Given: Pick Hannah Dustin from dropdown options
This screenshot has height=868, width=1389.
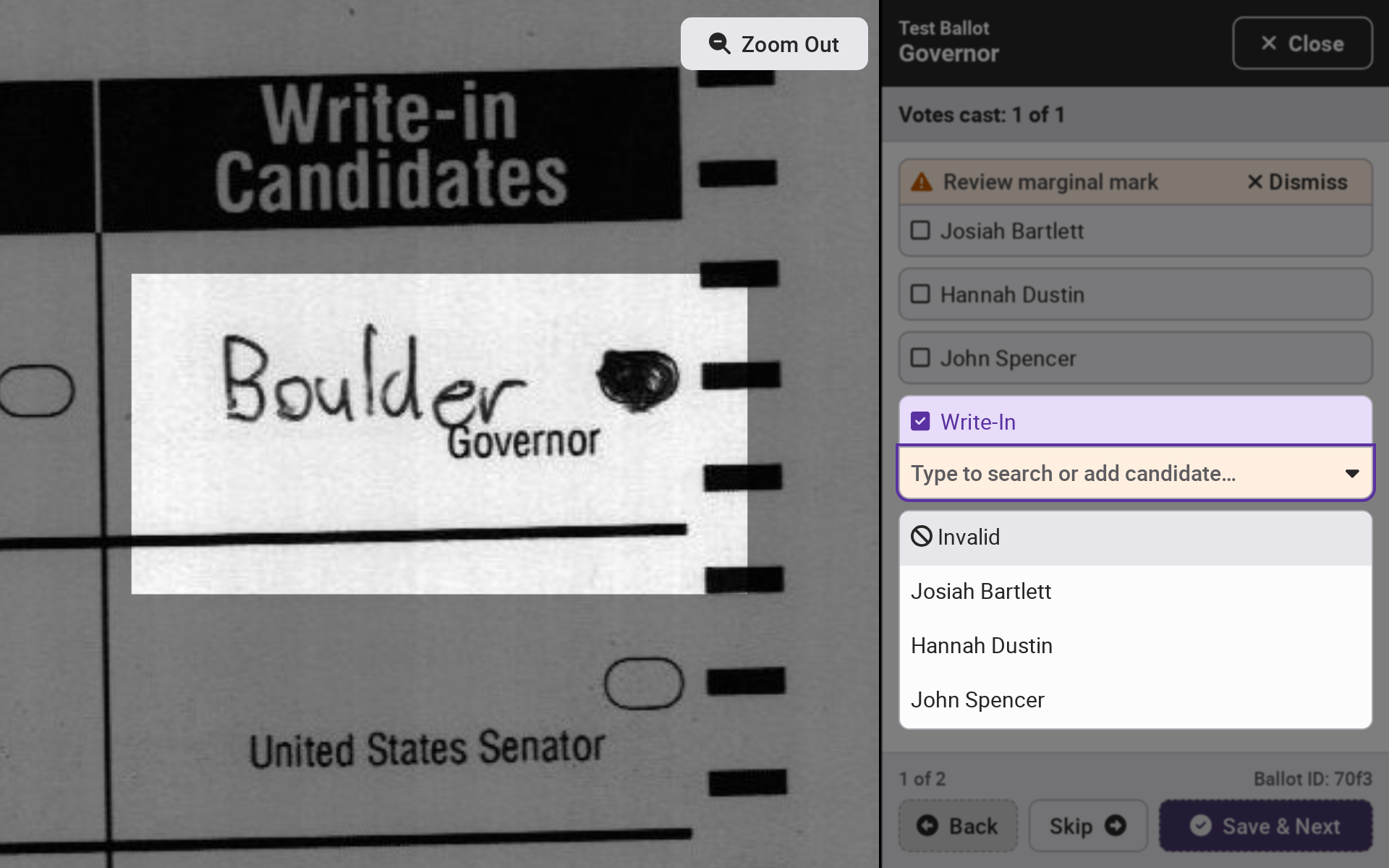Looking at the screenshot, I should point(981,646).
